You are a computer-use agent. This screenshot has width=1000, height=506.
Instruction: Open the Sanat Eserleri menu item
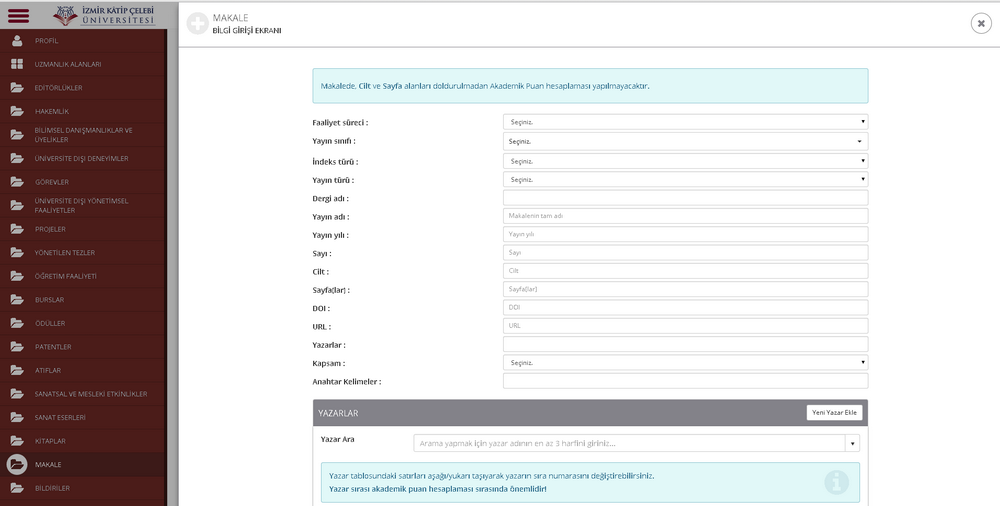click(60, 417)
